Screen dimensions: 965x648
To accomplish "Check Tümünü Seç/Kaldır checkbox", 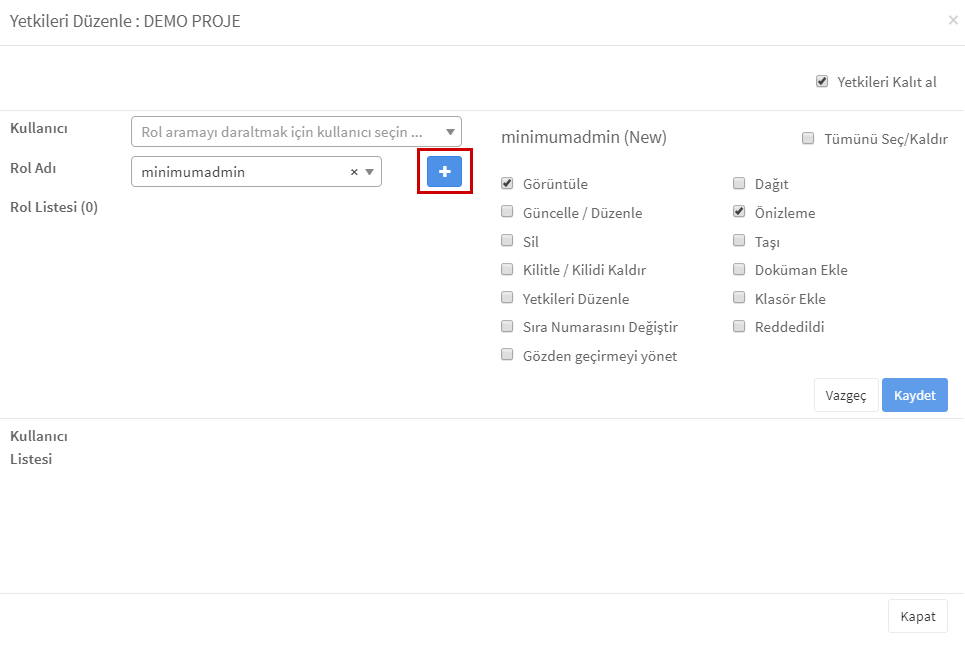I will [807, 138].
